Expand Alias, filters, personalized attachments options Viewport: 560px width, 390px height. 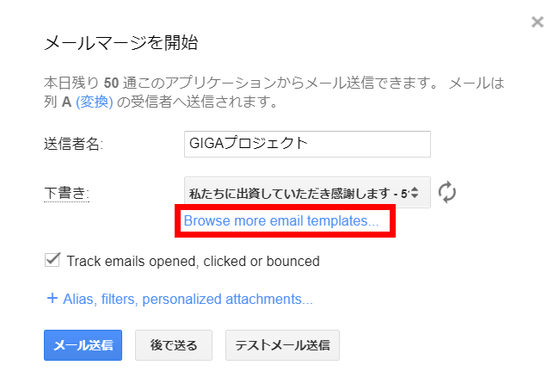188,299
